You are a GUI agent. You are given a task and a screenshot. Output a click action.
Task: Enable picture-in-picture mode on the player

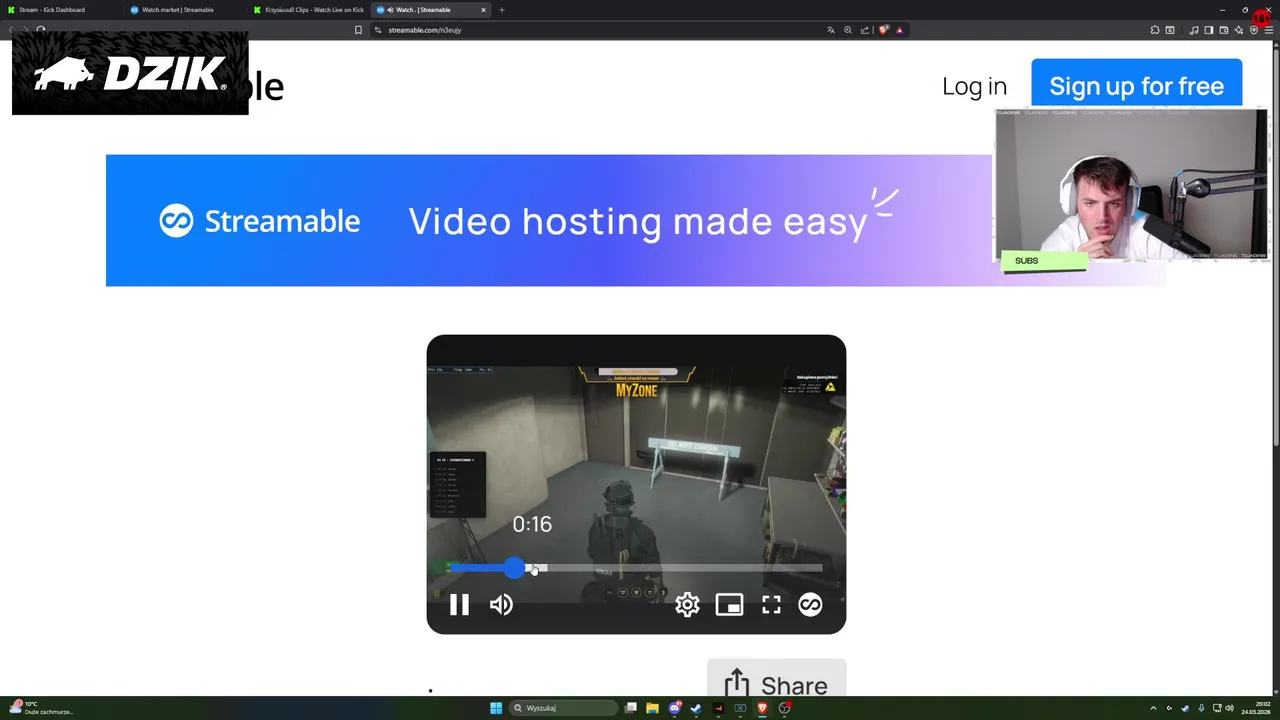[x=729, y=604]
